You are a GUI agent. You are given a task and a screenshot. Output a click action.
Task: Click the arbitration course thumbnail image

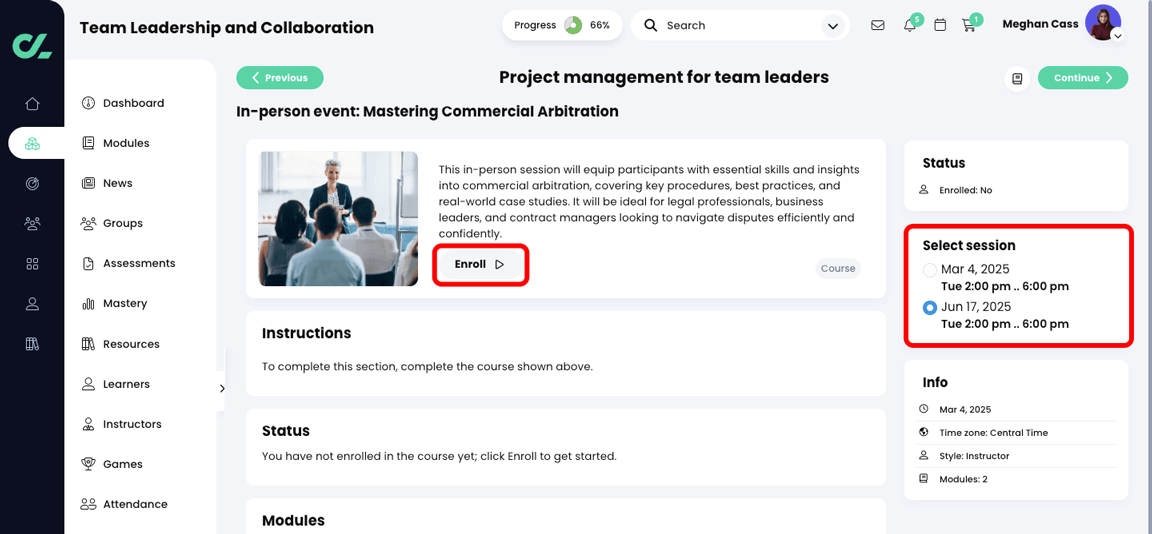click(x=338, y=219)
